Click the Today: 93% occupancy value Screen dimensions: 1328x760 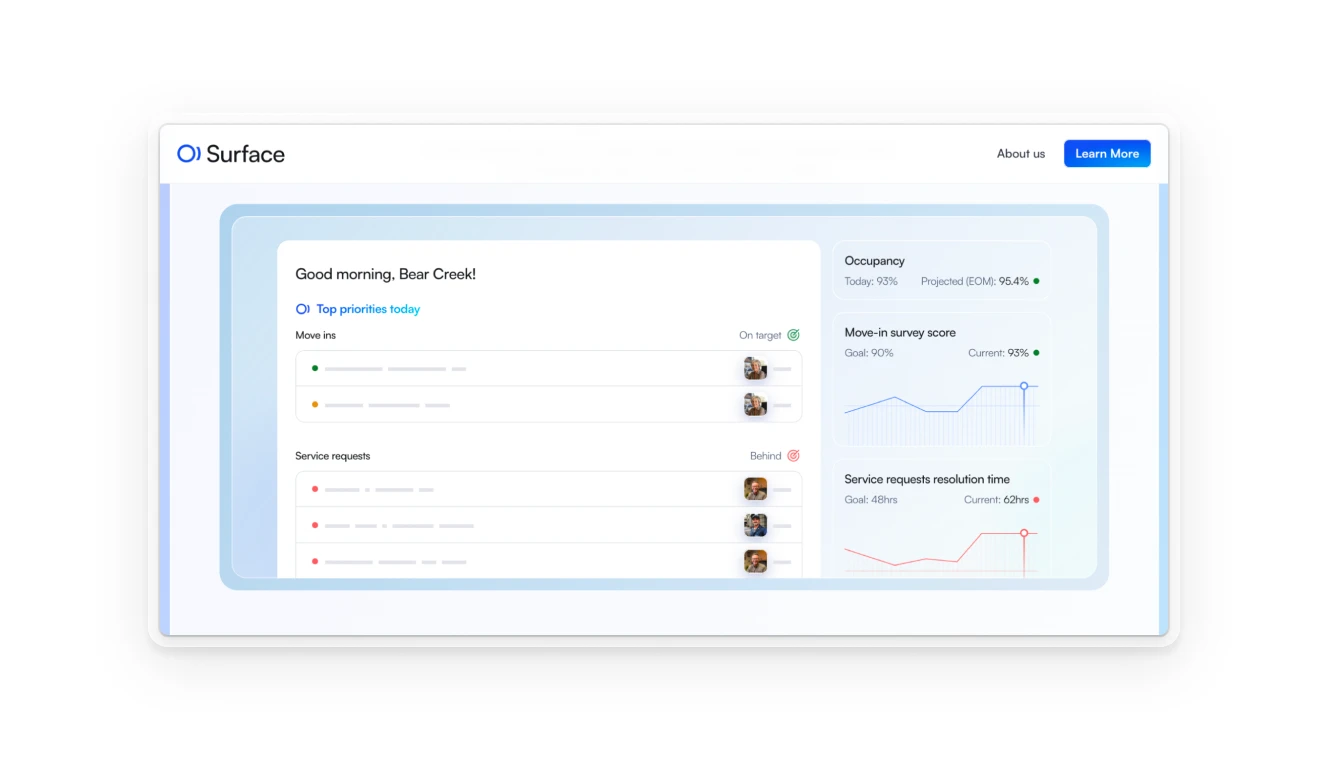[x=871, y=281]
